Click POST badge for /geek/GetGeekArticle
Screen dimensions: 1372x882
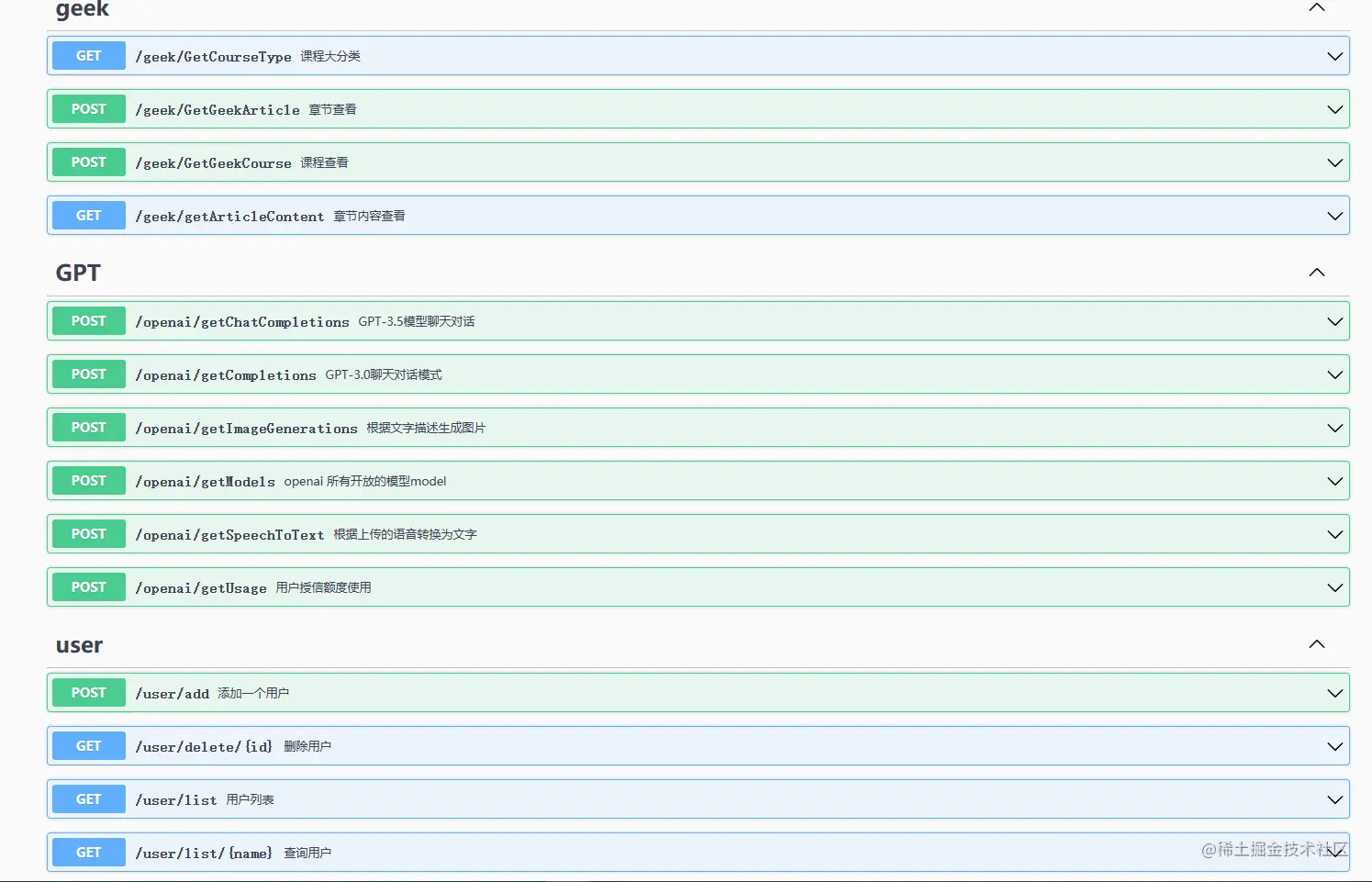pyautogui.click(x=89, y=109)
